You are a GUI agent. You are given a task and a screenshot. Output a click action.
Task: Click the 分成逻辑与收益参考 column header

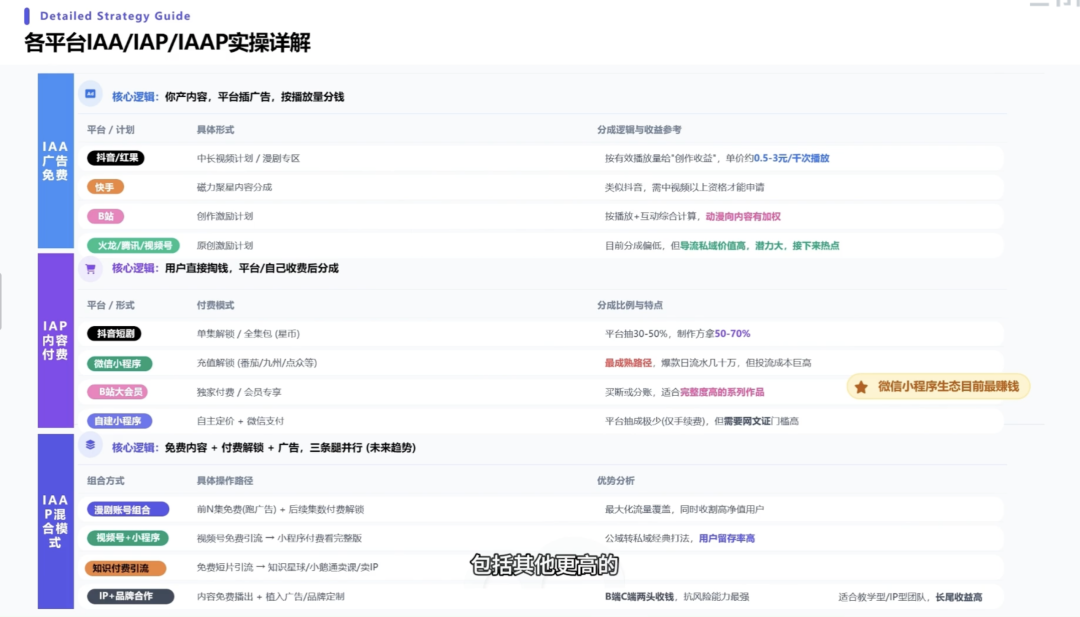(x=639, y=129)
